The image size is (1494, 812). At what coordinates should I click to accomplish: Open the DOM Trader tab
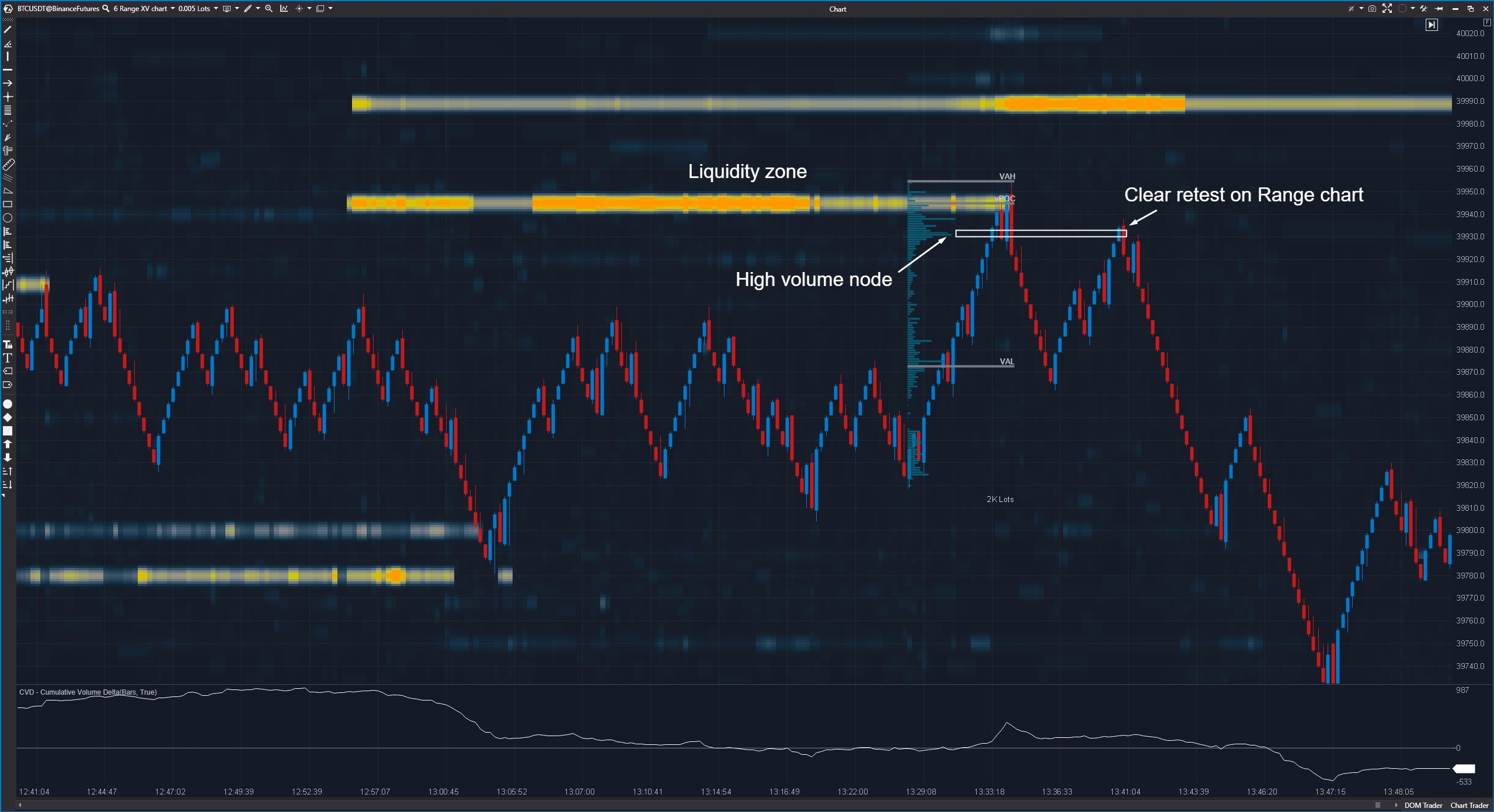coord(1423,806)
